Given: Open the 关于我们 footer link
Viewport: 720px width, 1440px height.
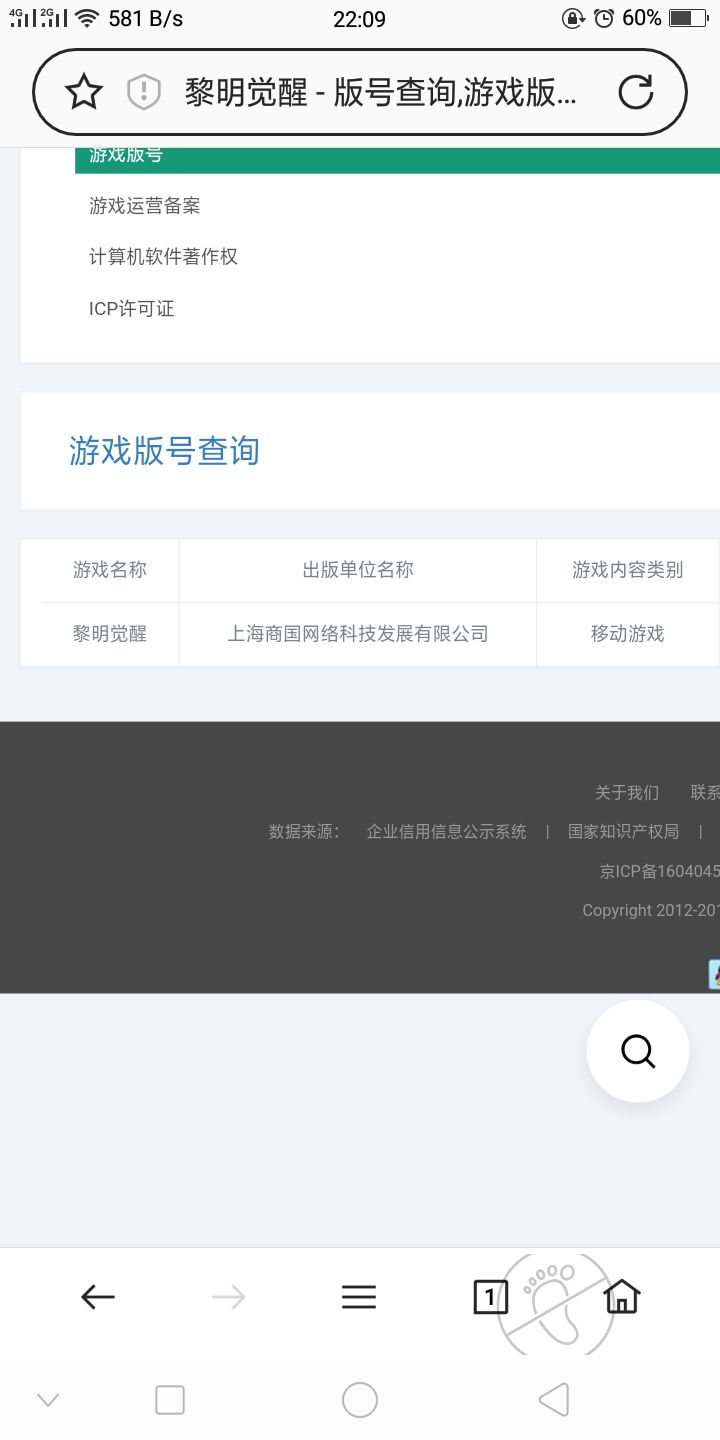Looking at the screenshot, I should click(x=627, y=793).
